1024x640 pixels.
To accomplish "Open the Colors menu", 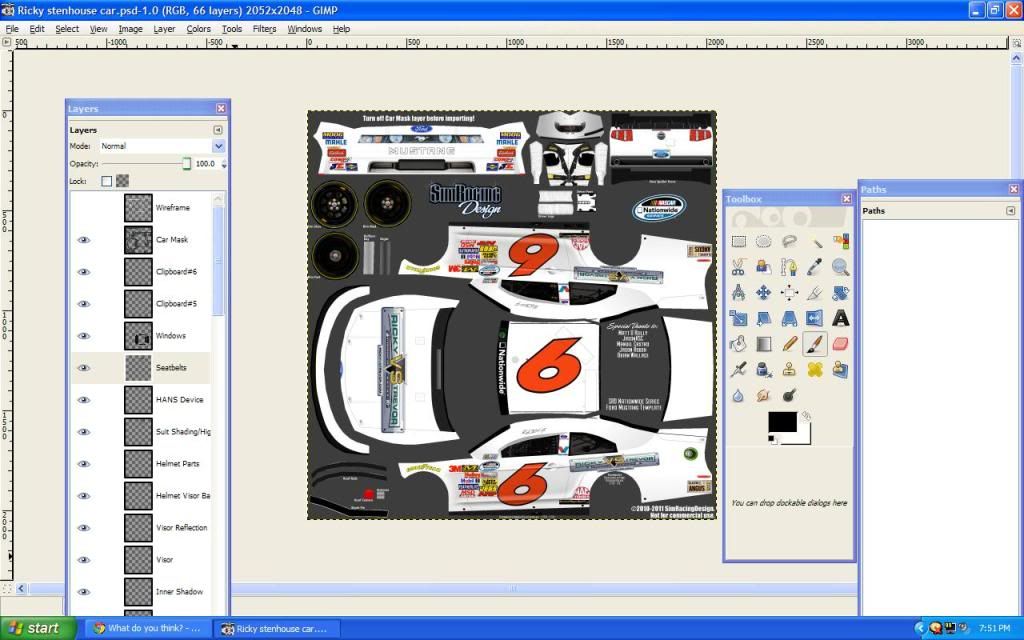I will click(198, 29).
